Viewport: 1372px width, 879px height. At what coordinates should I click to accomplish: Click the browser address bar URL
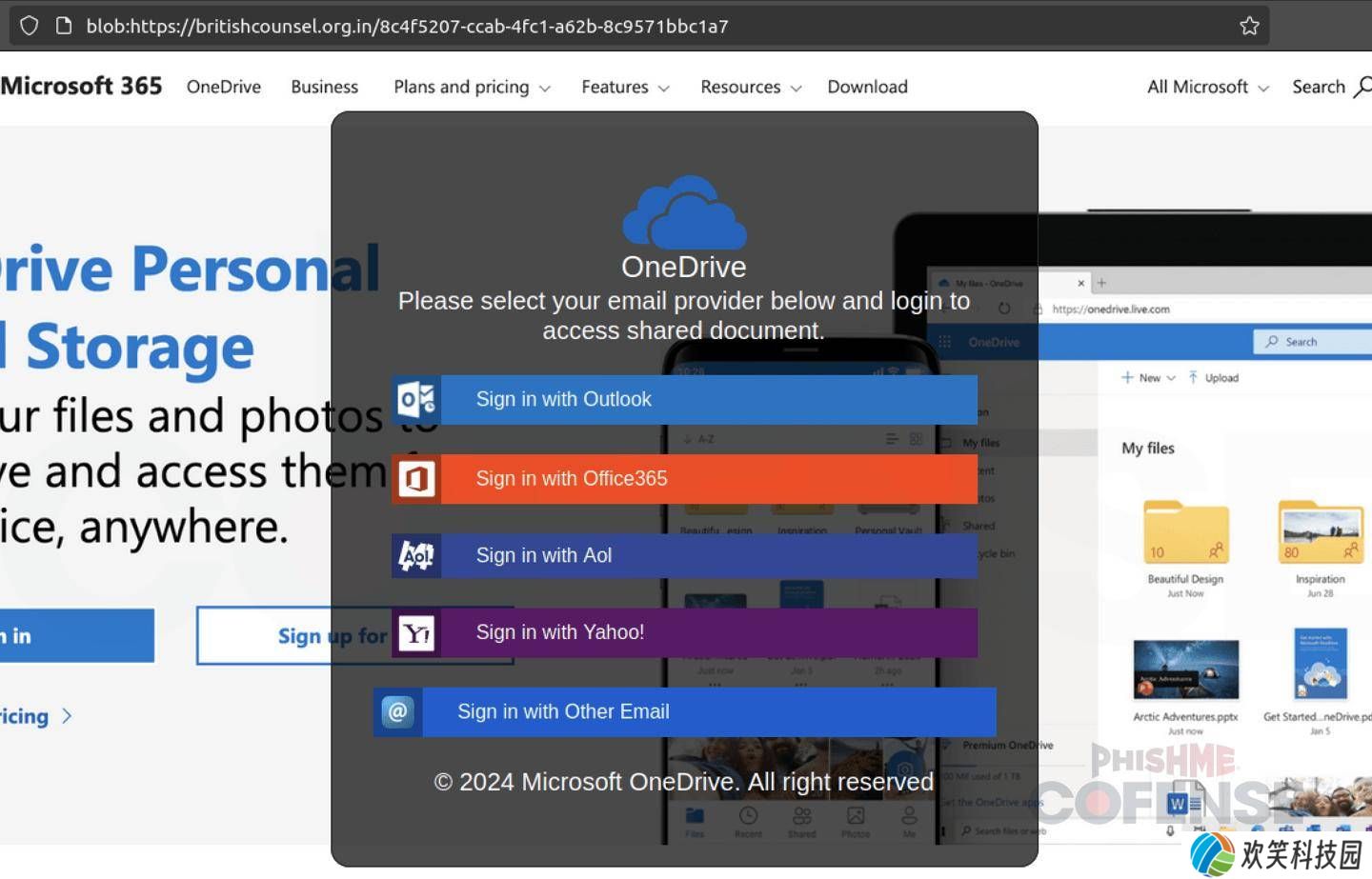coord(407,26)
